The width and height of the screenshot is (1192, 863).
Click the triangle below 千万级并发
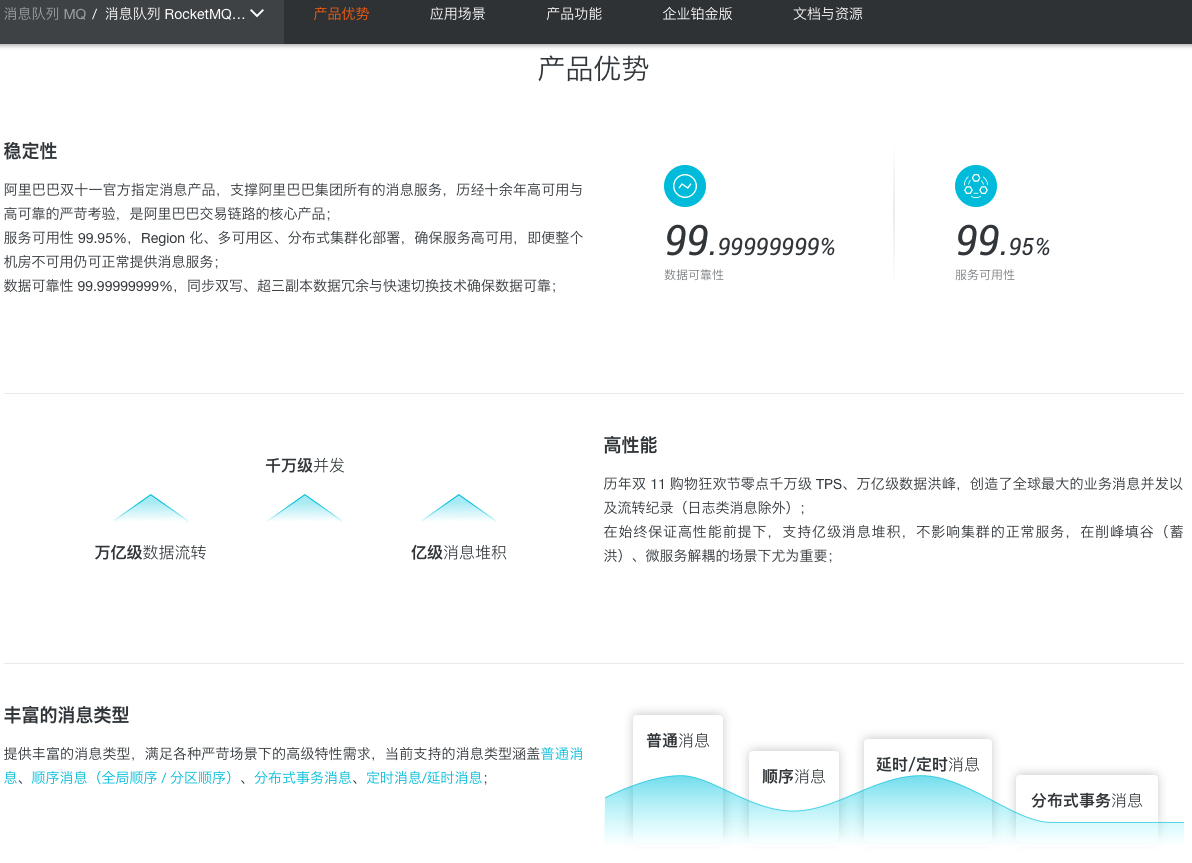click(x=305, y=508)
